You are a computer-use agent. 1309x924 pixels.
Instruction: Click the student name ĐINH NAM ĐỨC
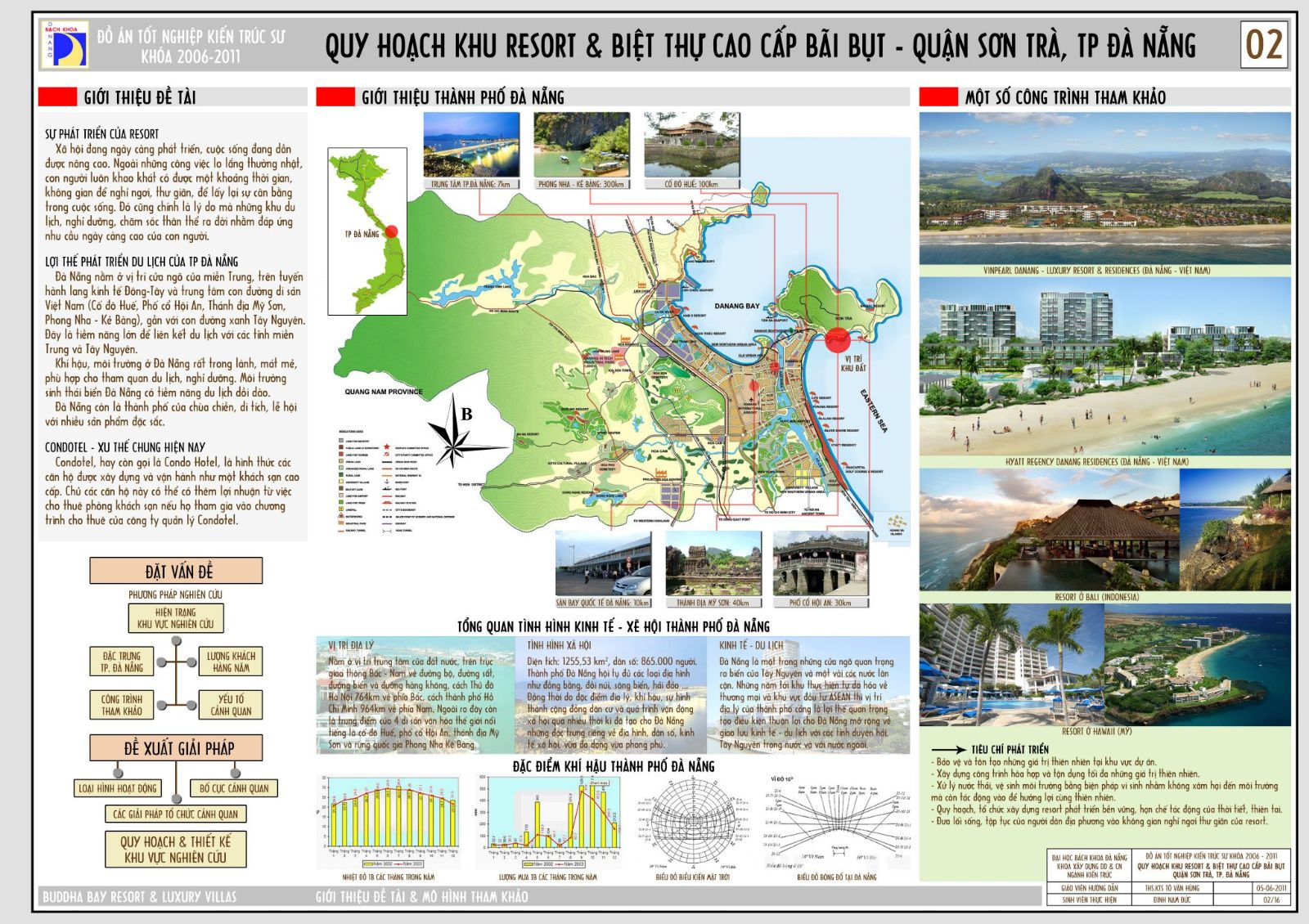pyautogui.click(x=1172, y=899)
